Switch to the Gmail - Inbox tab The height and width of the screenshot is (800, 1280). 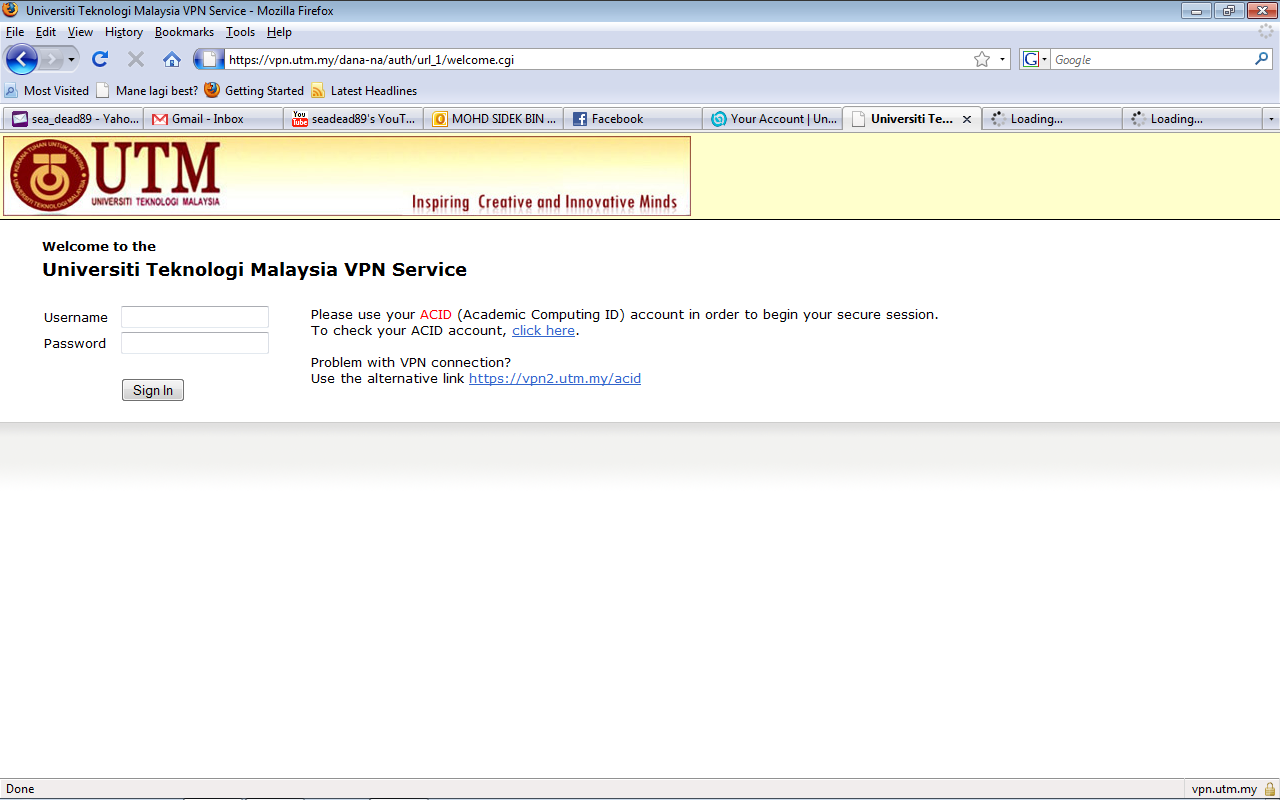[x=213, y=119]
